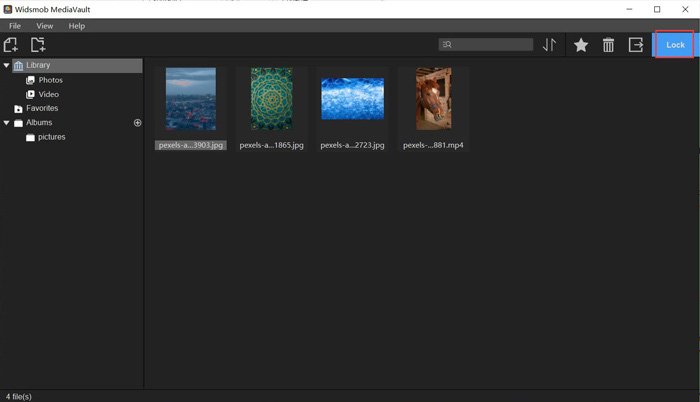Open the Help menu
The image size is (700, 402).
[x=77, y=26]
